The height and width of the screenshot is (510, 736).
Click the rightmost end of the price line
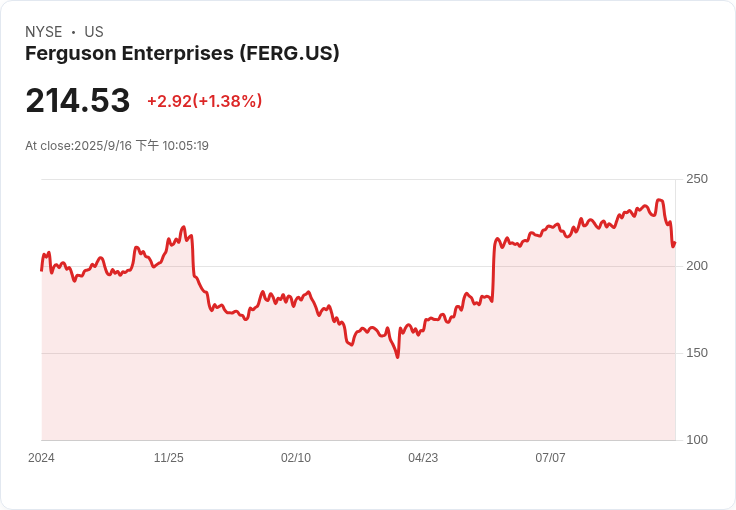675,242
